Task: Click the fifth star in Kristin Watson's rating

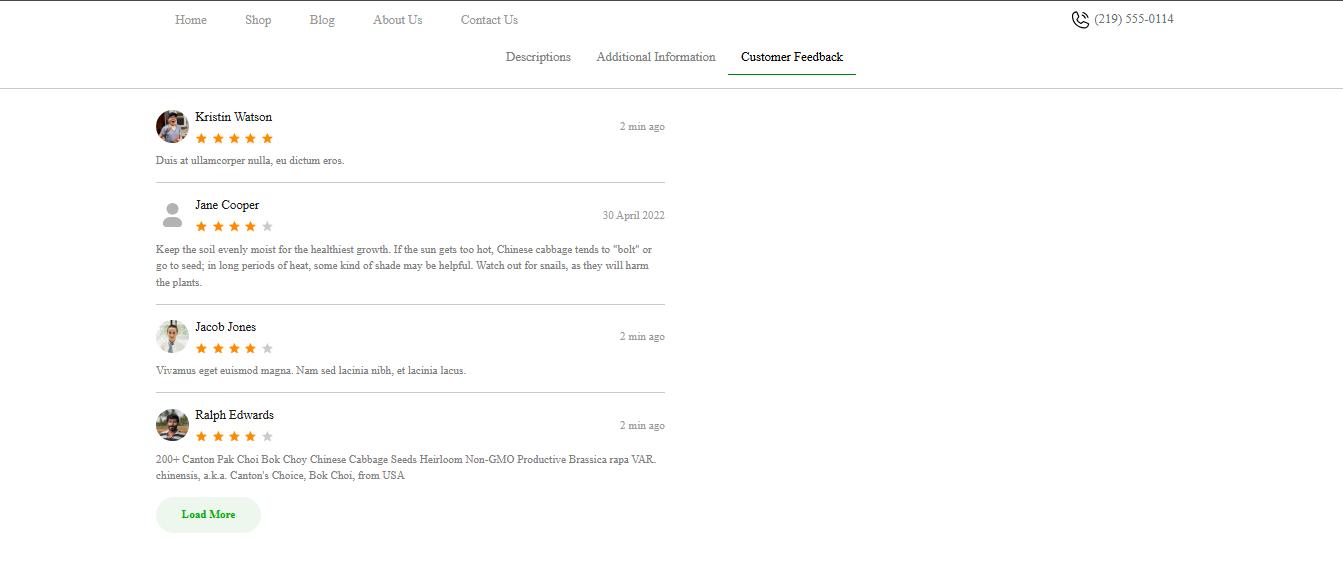Action: tap(267, 139)
